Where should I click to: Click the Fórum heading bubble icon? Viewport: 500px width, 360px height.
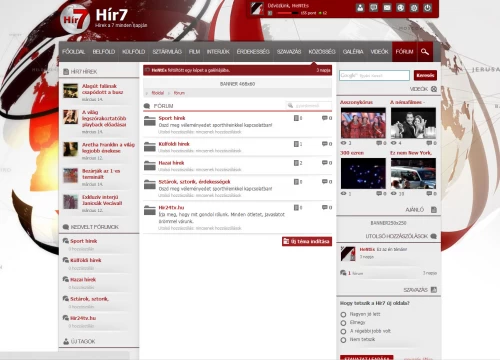(x=147, y=106)
